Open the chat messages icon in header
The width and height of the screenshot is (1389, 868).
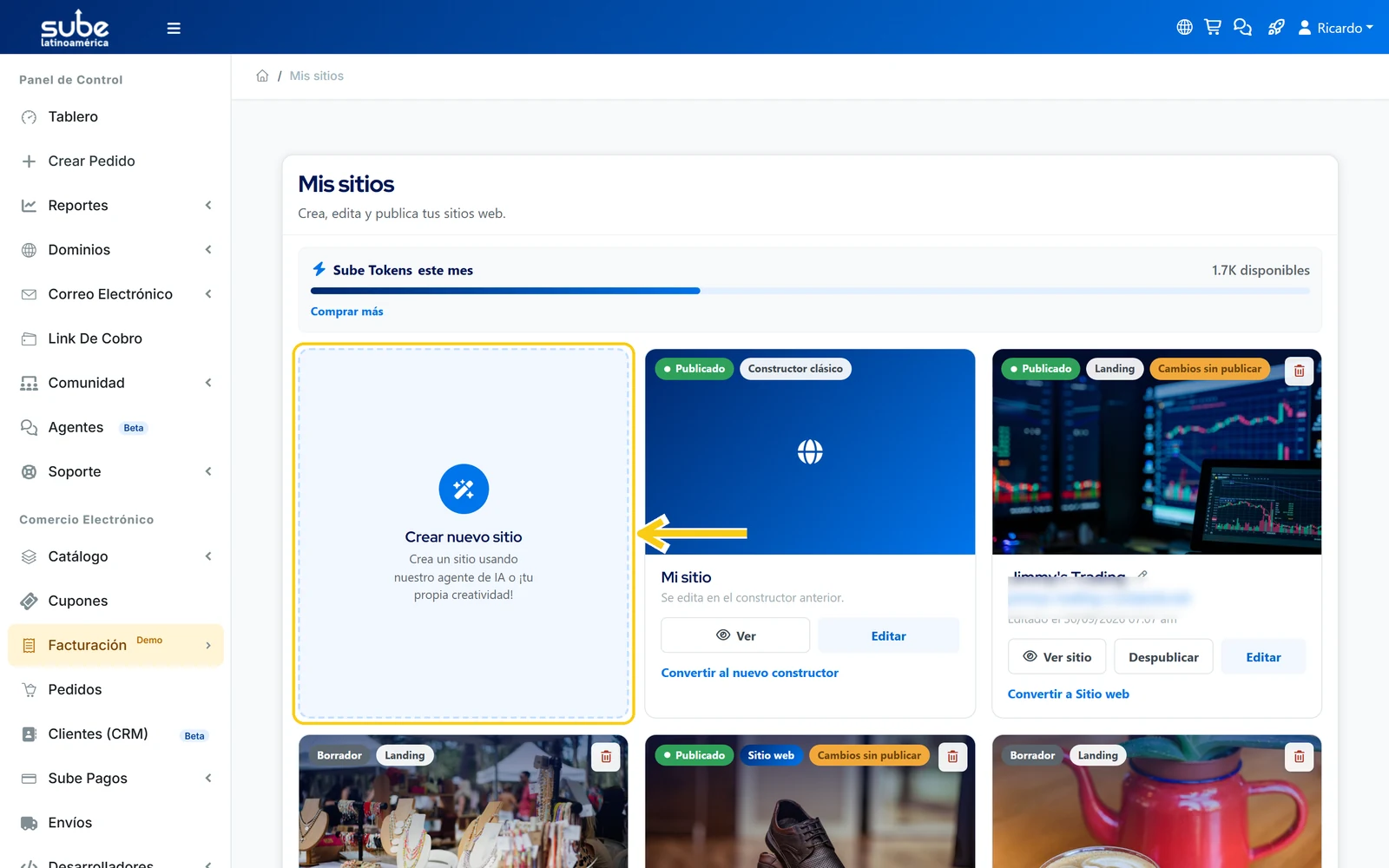(x=1243, y=28)
